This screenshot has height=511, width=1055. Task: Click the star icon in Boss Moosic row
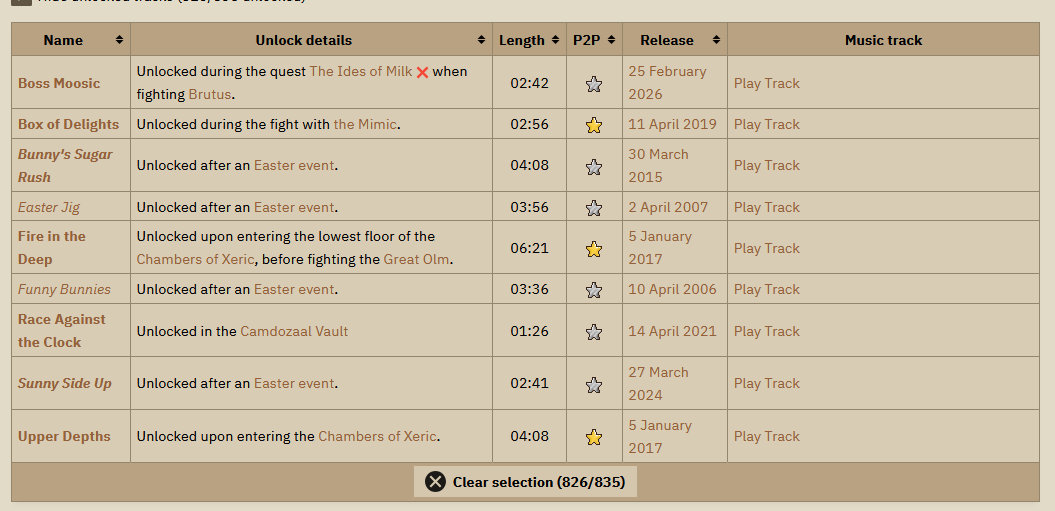click(x=593, y=83)
